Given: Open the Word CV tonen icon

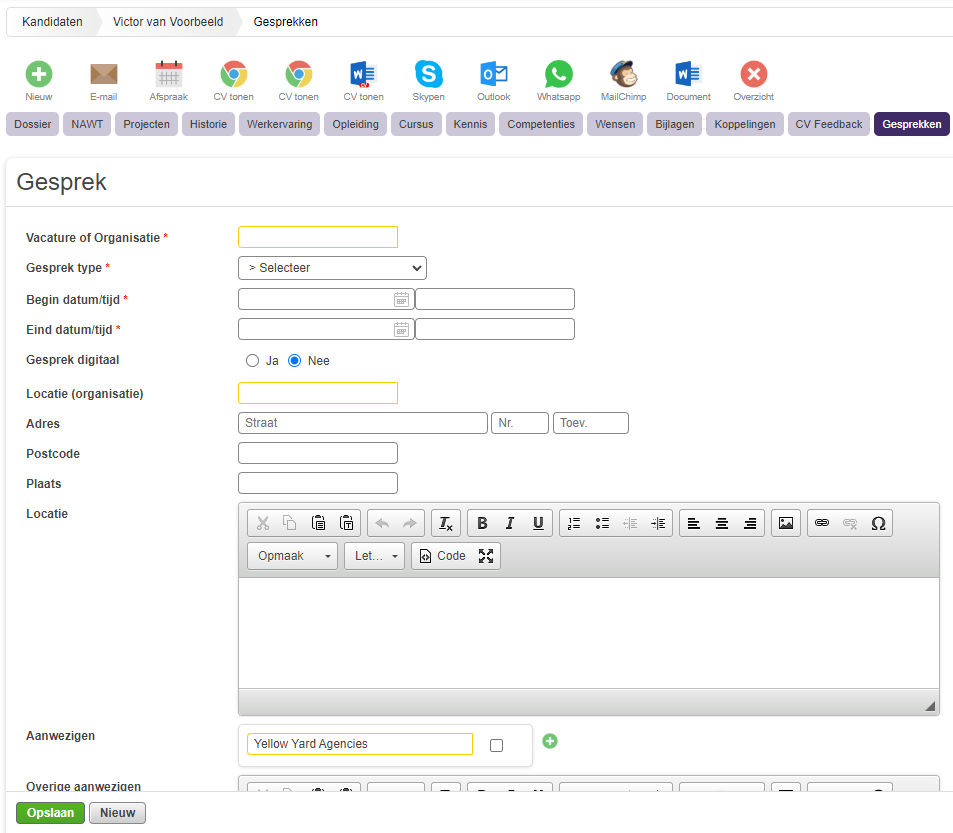Looking at the screenshot, I should click(x=363, y=74).
